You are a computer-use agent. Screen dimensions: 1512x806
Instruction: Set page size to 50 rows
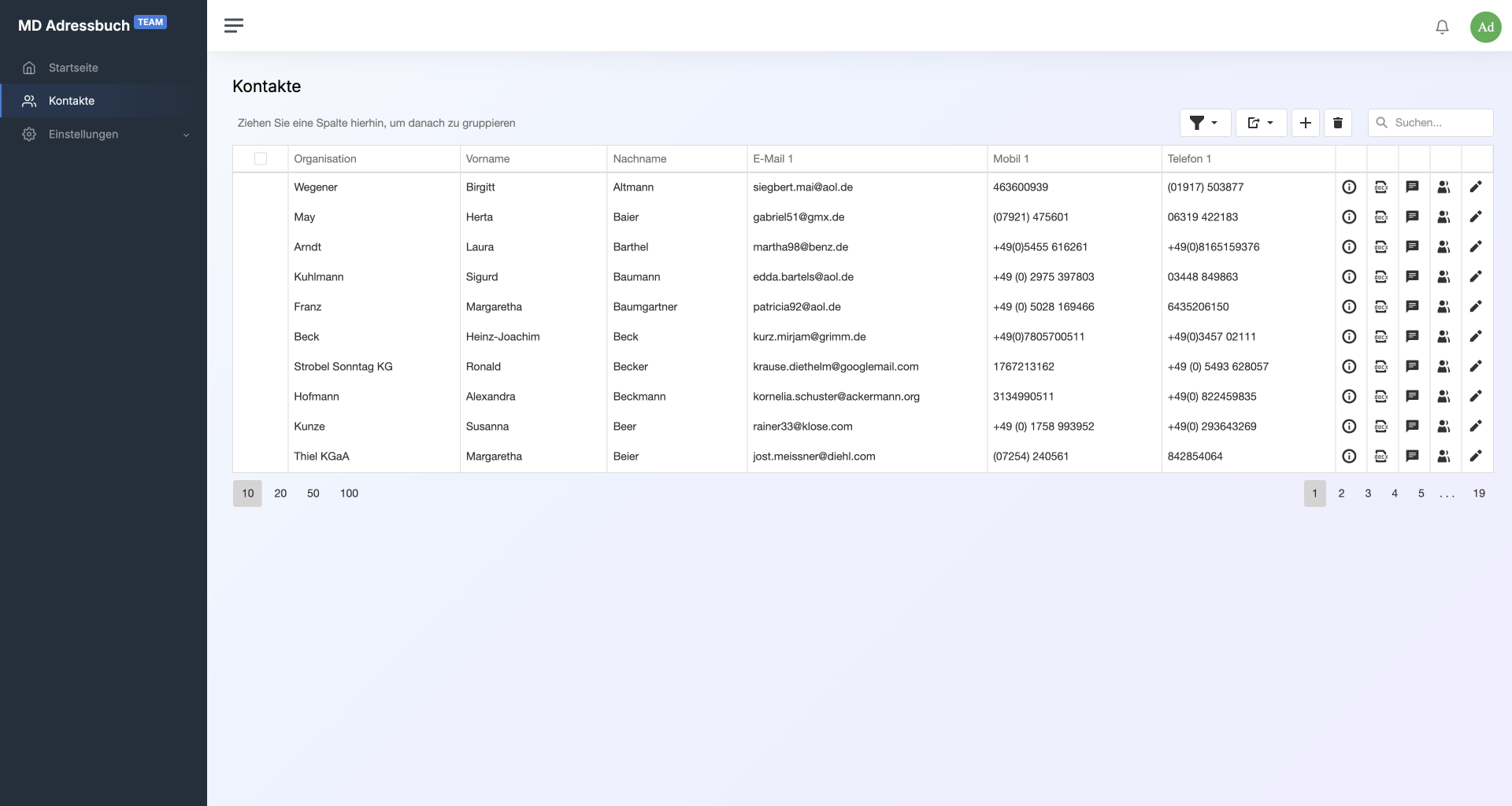click(313, 494)
